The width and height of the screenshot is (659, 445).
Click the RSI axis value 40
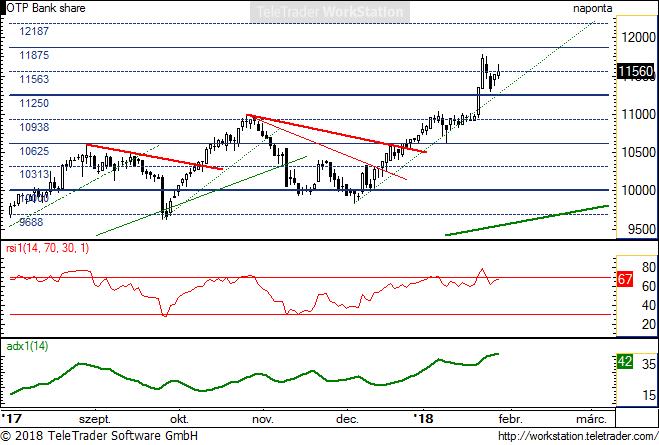648,305
